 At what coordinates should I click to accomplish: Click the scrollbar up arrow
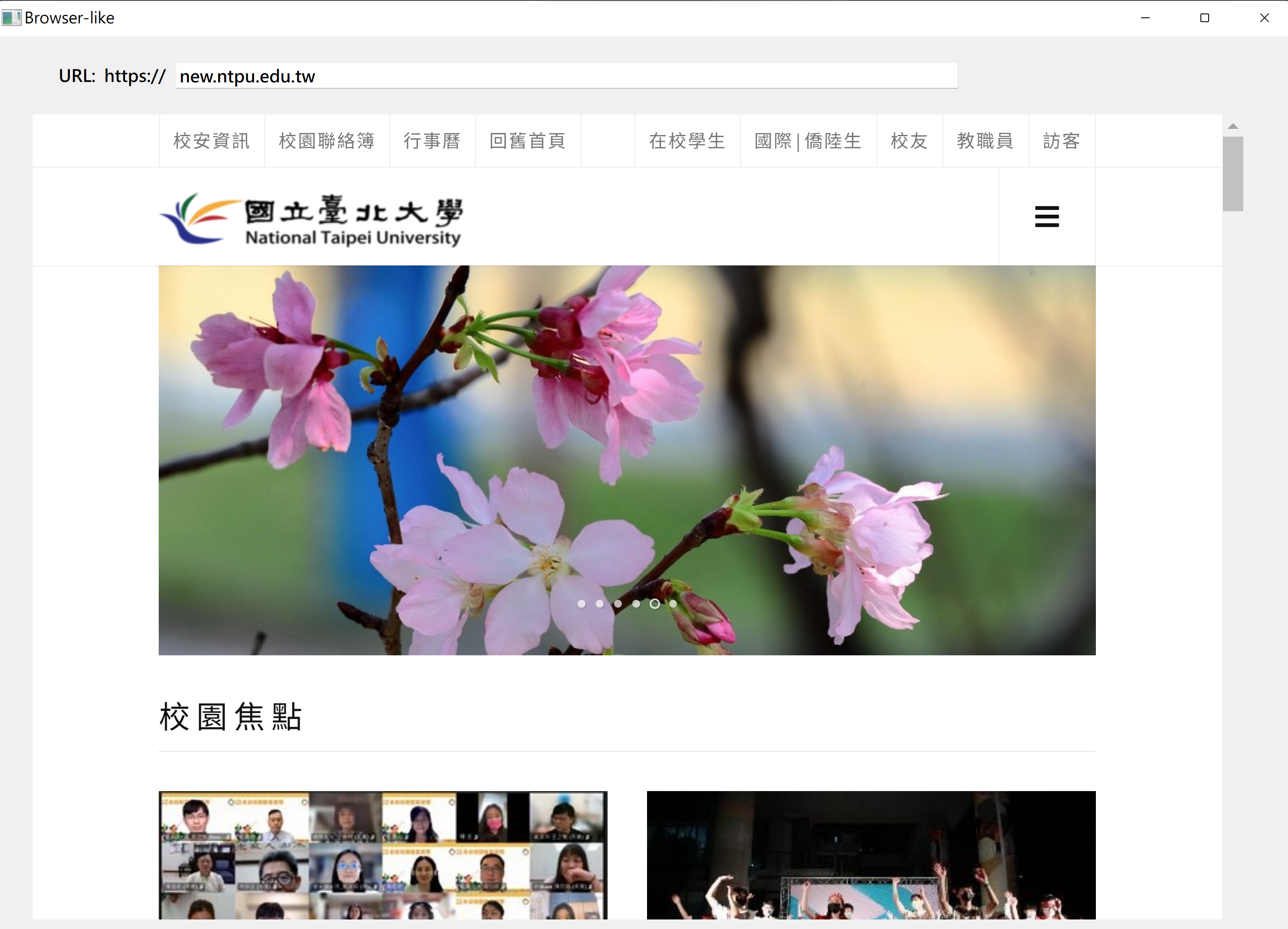click(1232, 126)
